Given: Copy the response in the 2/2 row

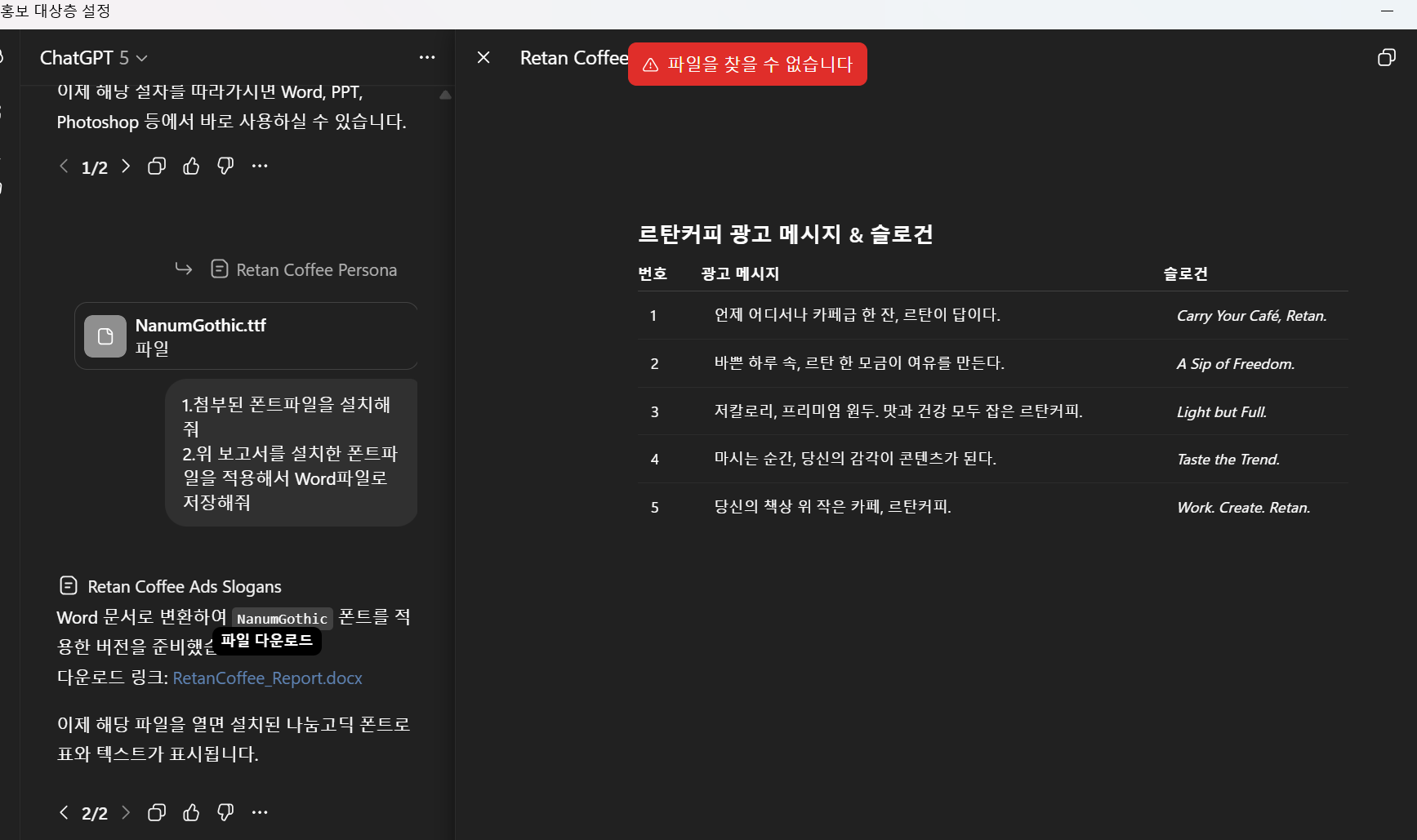Looking at the screenshot, I should 157,812.
